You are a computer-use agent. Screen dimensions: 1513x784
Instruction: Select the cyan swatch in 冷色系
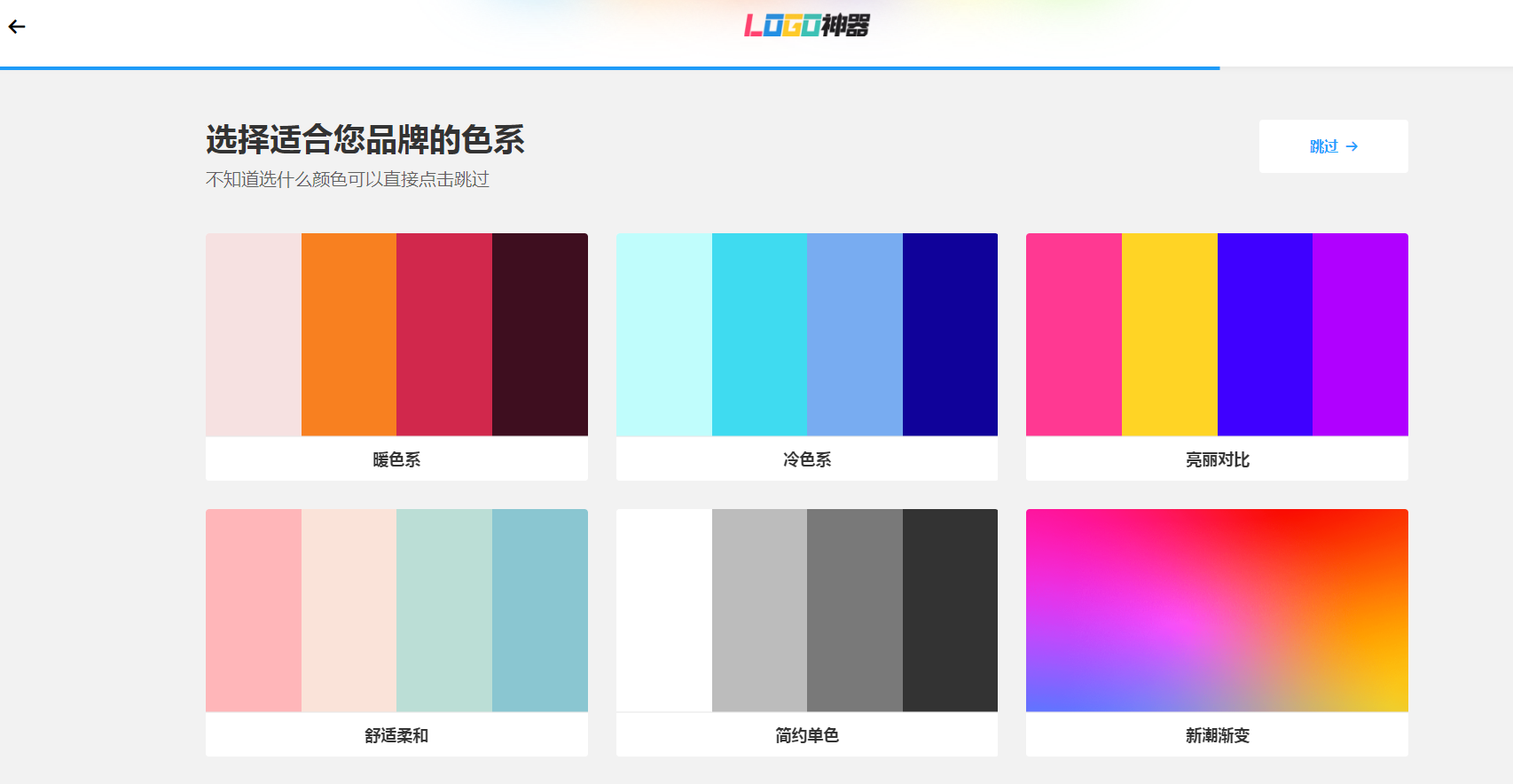click(x=759, y=334)
